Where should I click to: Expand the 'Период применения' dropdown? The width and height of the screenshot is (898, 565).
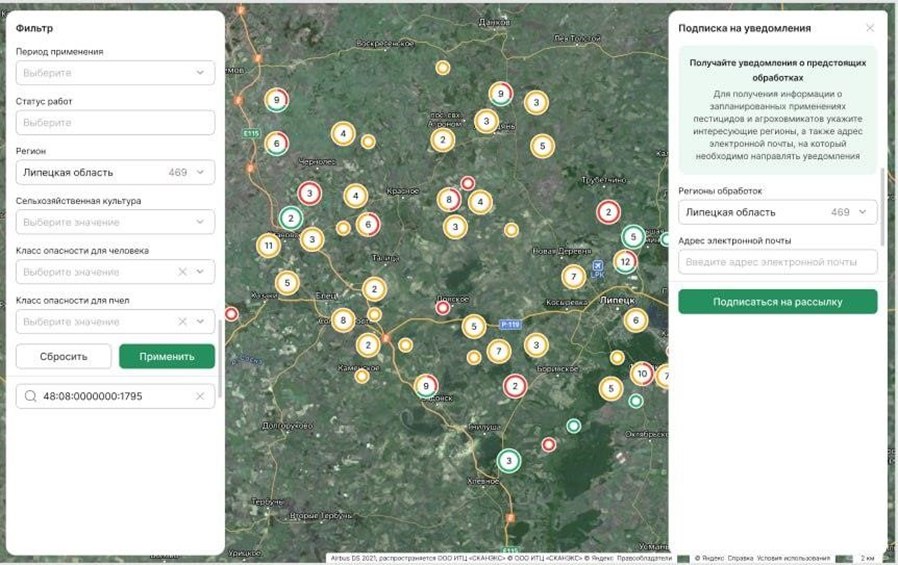(x=201, y=73)
